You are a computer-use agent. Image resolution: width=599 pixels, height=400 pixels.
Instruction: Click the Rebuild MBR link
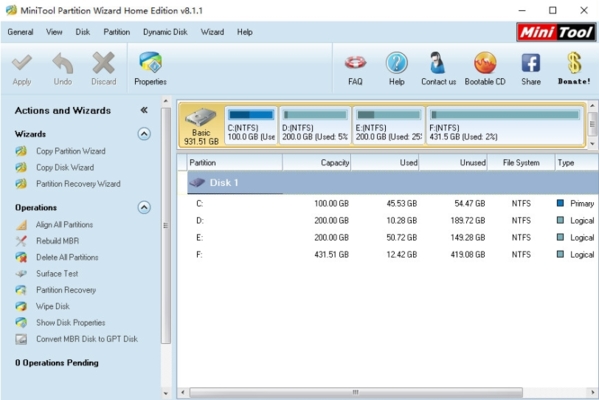click(x=58, y=241)
